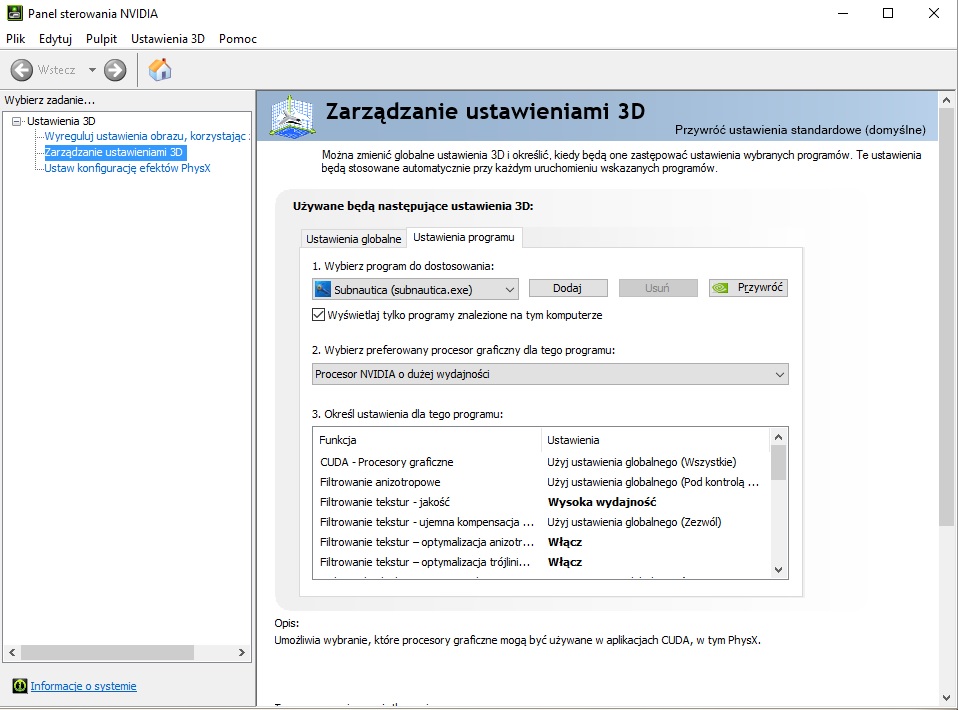Click the 3D settings header illustration
Image resolution: width=958 pixels, height=710 pixels.
(x=293, y=116)
